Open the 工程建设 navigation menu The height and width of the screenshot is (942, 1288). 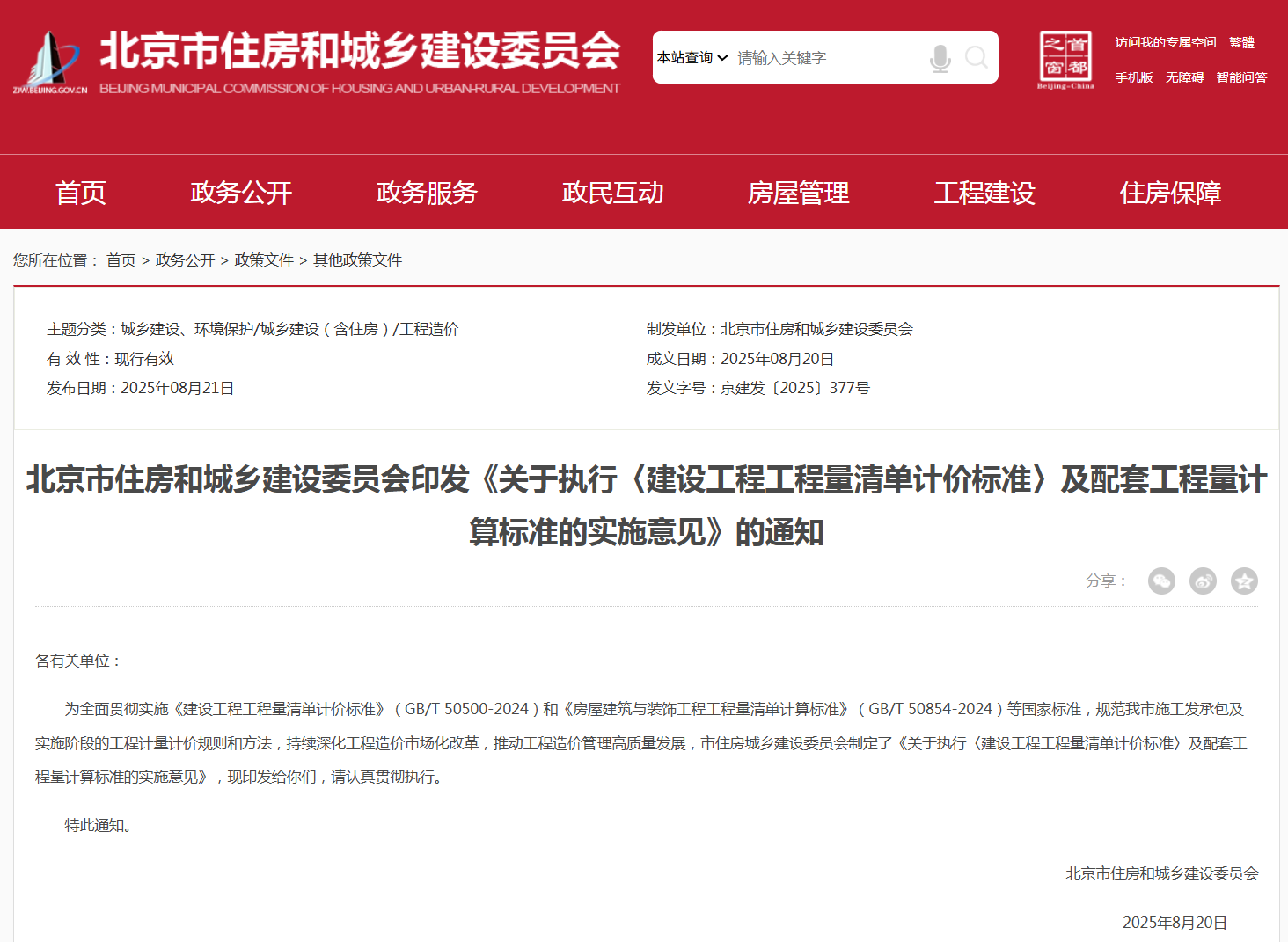click(984, 192)
